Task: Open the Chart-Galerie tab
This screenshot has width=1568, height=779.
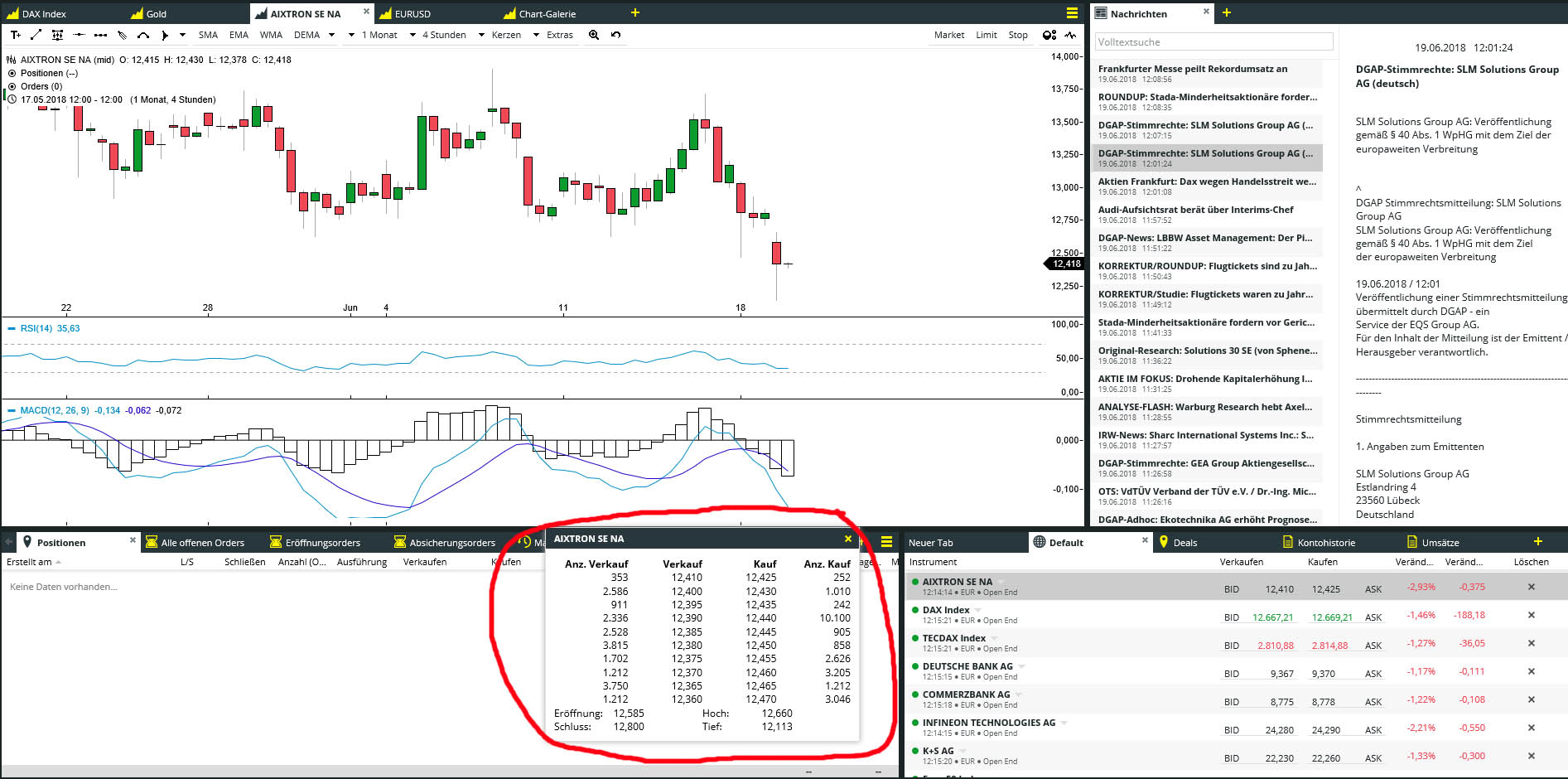Action: [x=540, y=13]
